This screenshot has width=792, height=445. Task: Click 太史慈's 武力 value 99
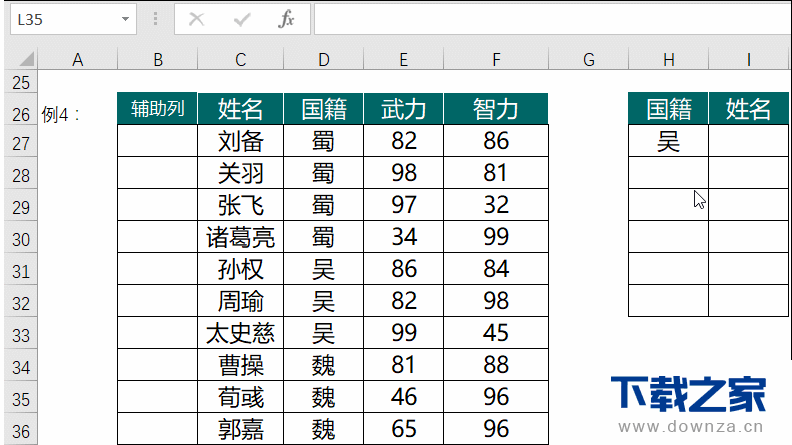tap(404, 333)
